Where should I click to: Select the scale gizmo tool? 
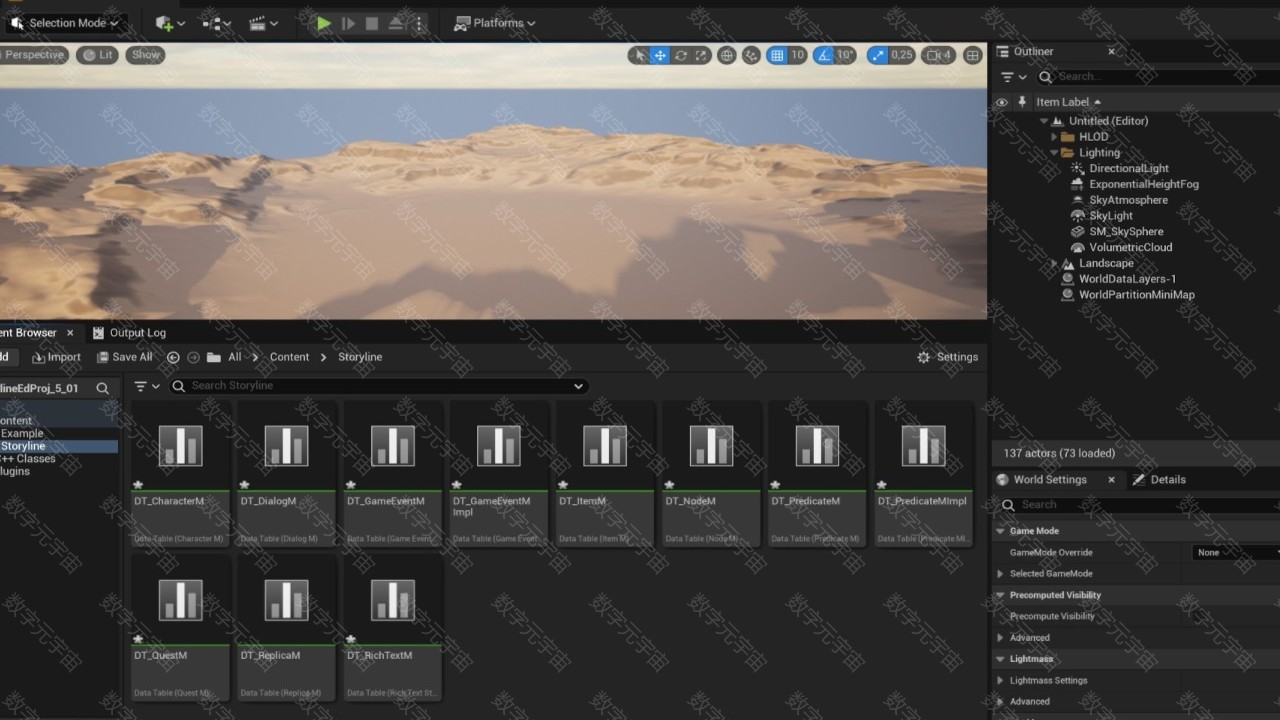(702, 56)
